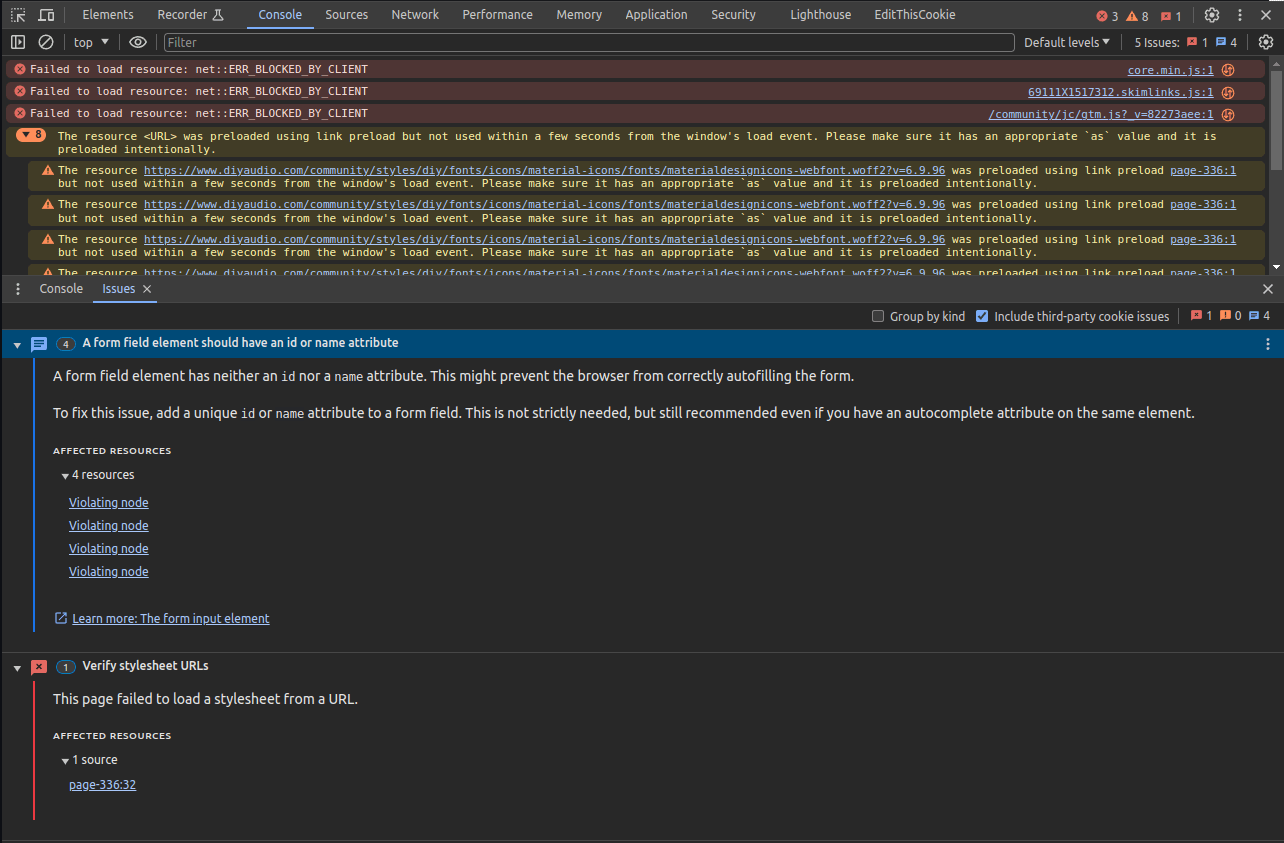Open the Network tab
This screenshot has height=843, width=1284.
coord(415,15)
